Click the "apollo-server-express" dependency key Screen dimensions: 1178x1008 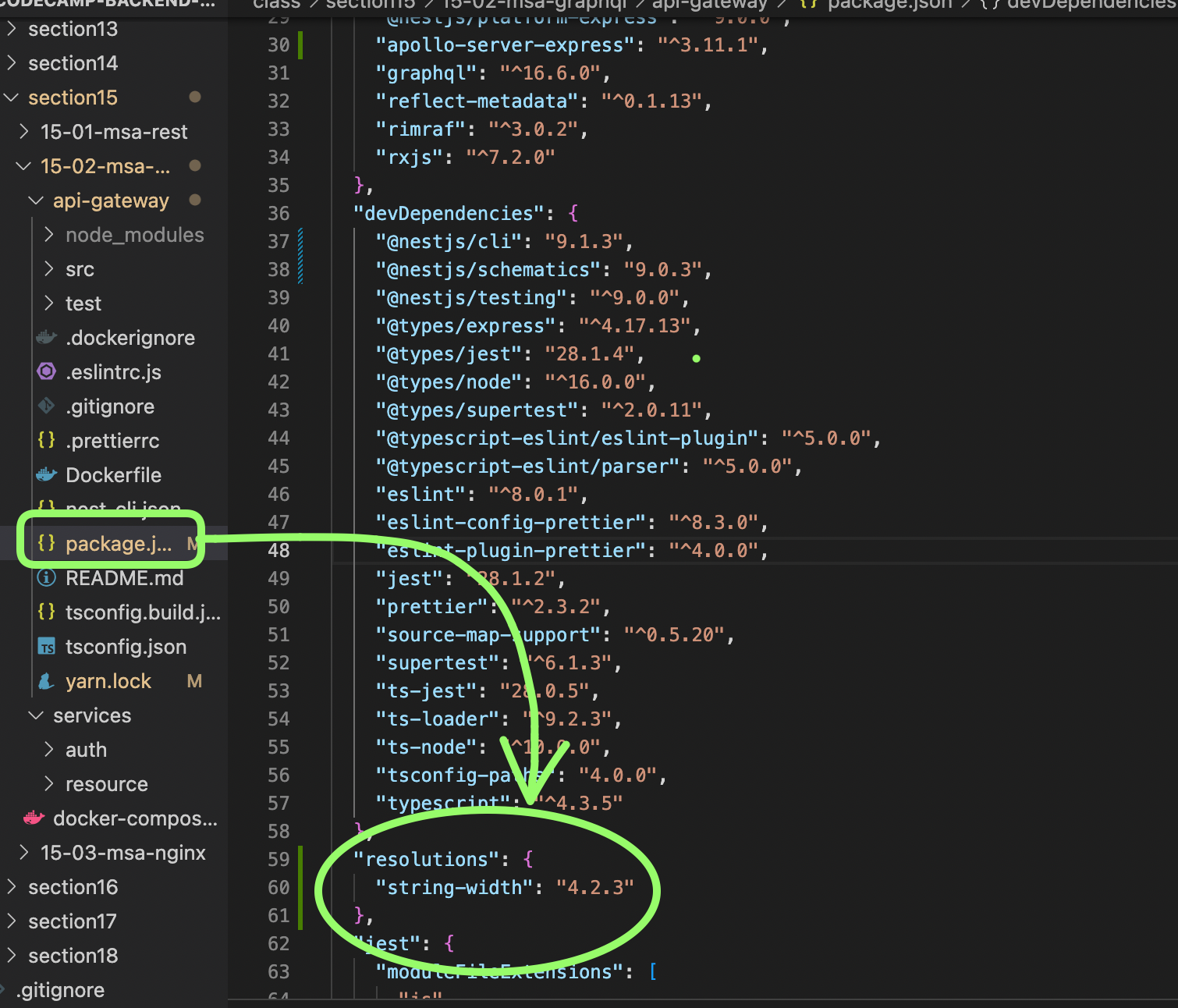506,44
